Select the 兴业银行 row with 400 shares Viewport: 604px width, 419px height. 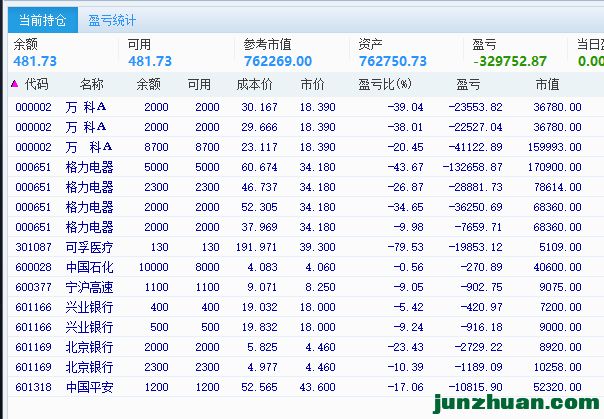[306, 307]
